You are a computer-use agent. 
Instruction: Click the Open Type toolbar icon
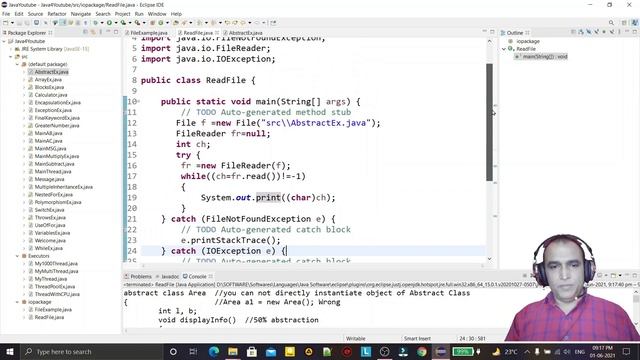176,23
